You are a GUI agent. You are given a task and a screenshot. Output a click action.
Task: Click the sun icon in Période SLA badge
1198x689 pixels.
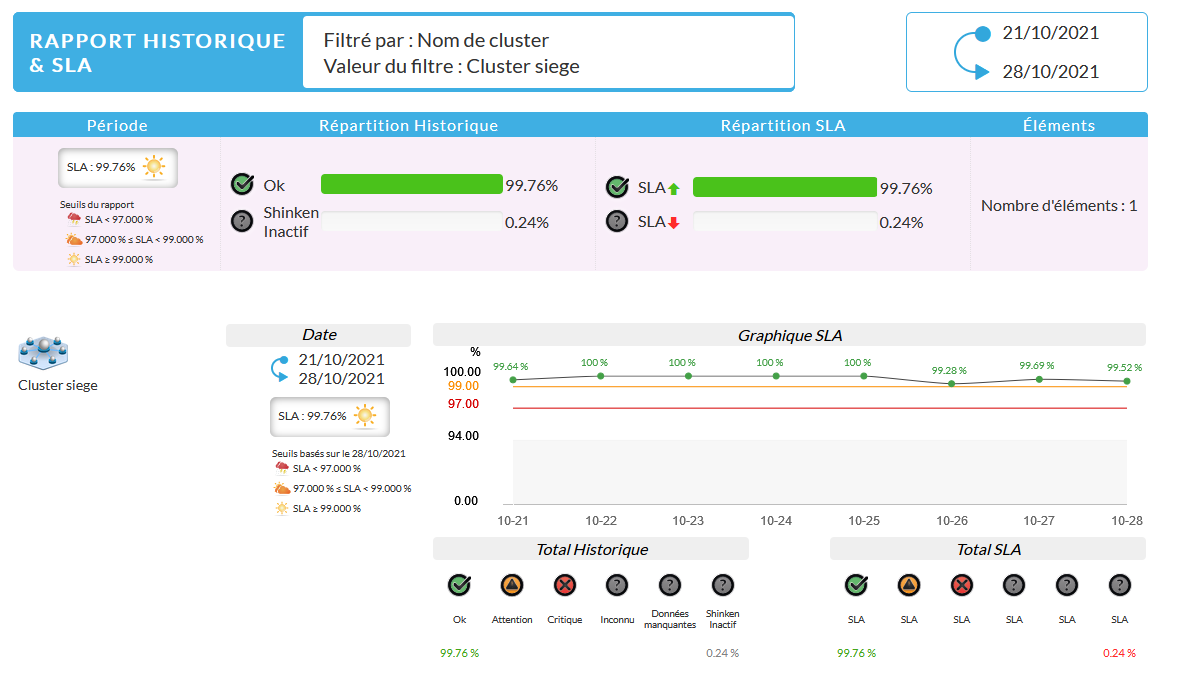coord(154,167)
